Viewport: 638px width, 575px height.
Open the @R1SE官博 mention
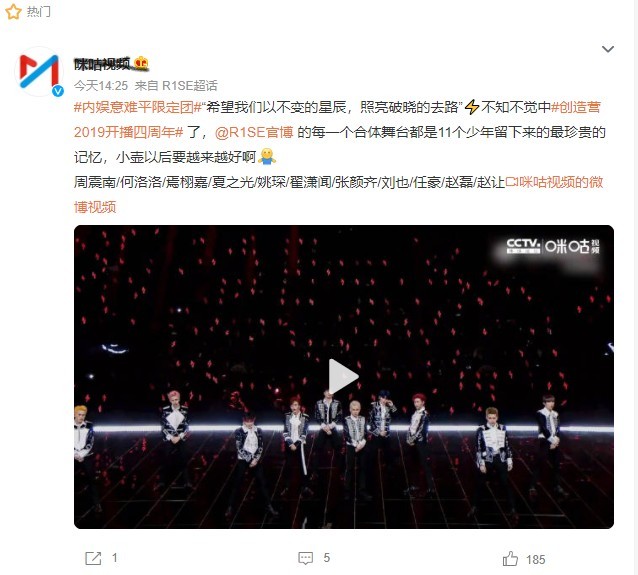[x=254, y=133]
